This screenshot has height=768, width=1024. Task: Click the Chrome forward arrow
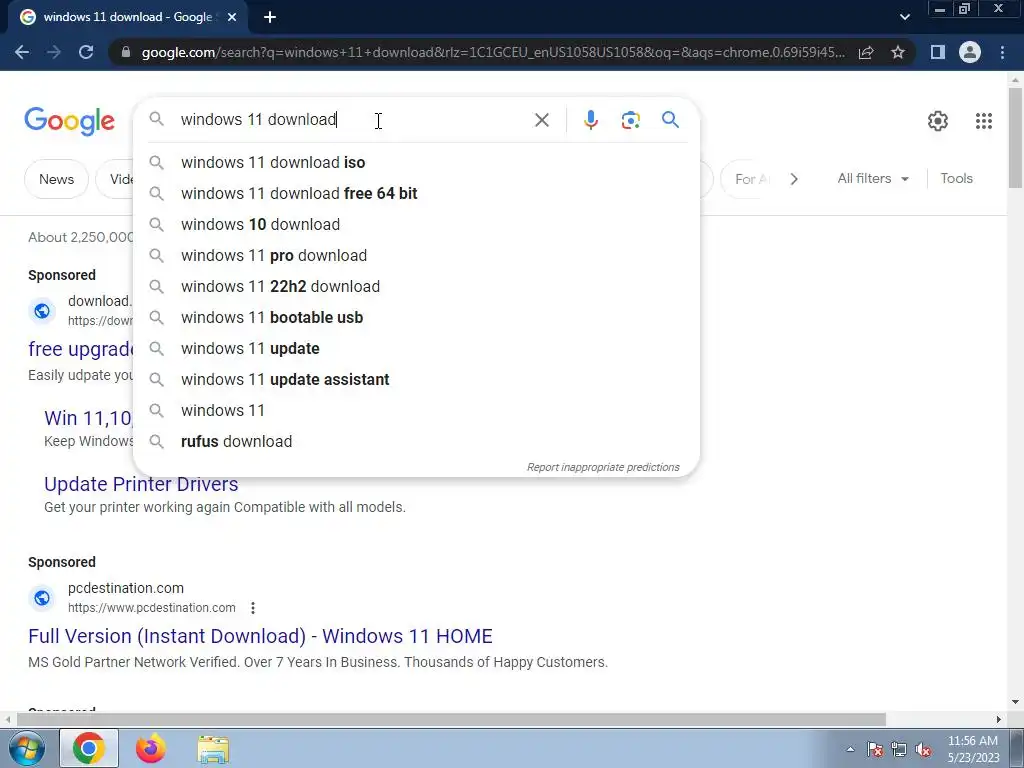(x=54, y=52)
